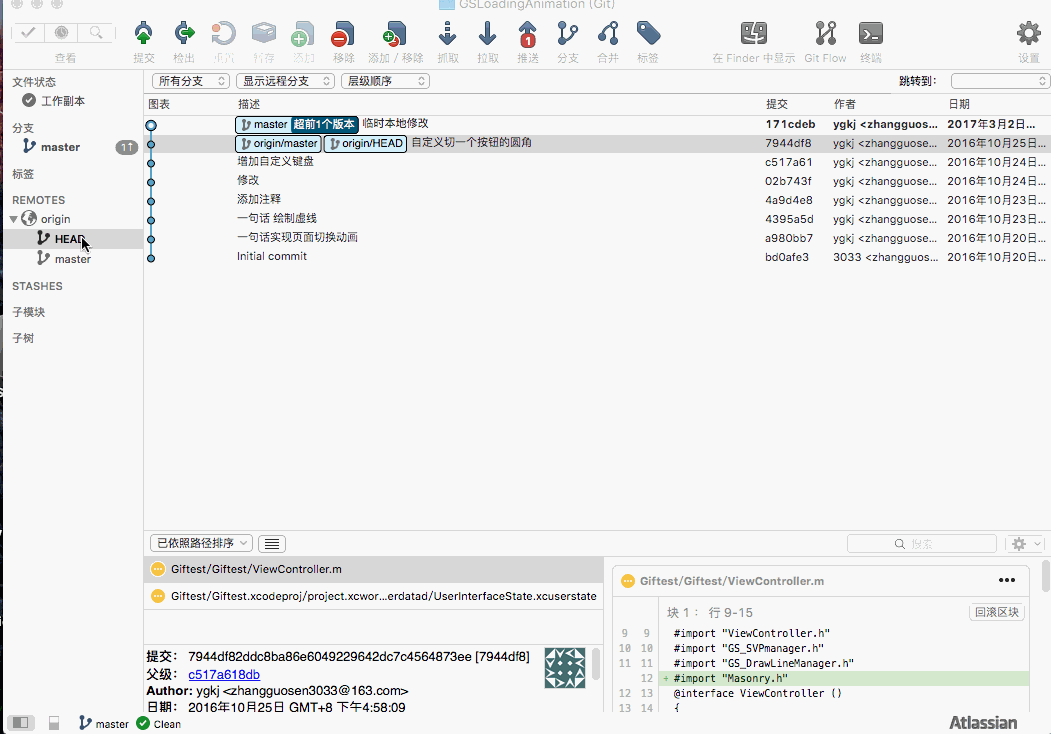
Task: Click the master branch indicator in status bar
Action: pos(104,723)
